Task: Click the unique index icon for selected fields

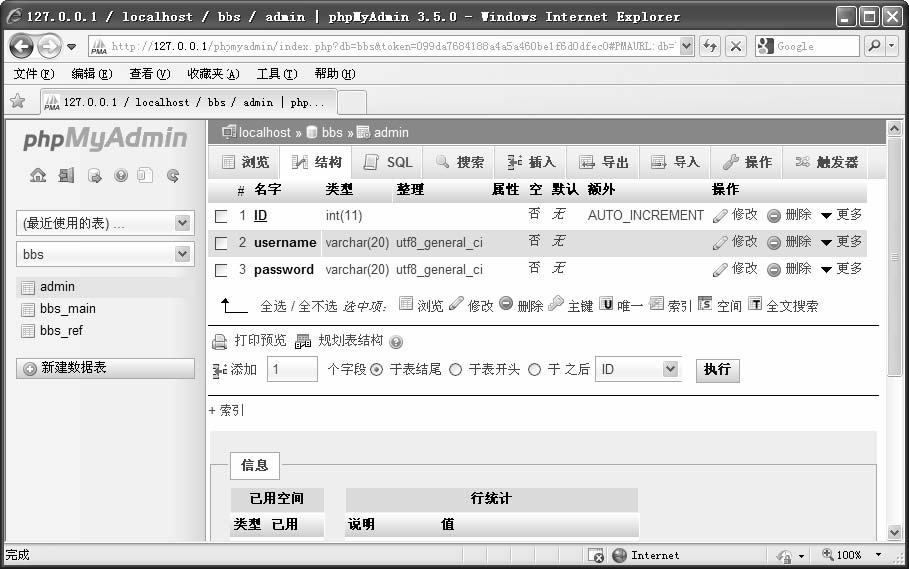Action: (606, 304)
